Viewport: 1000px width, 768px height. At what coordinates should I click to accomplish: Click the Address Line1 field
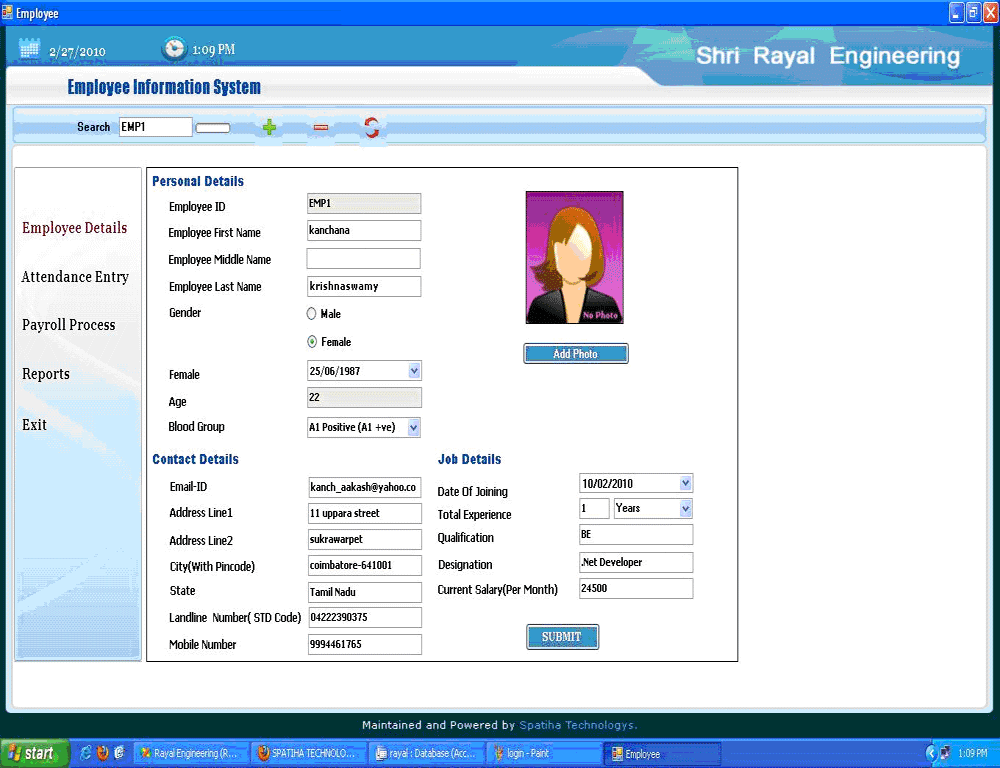coord(365,513)
